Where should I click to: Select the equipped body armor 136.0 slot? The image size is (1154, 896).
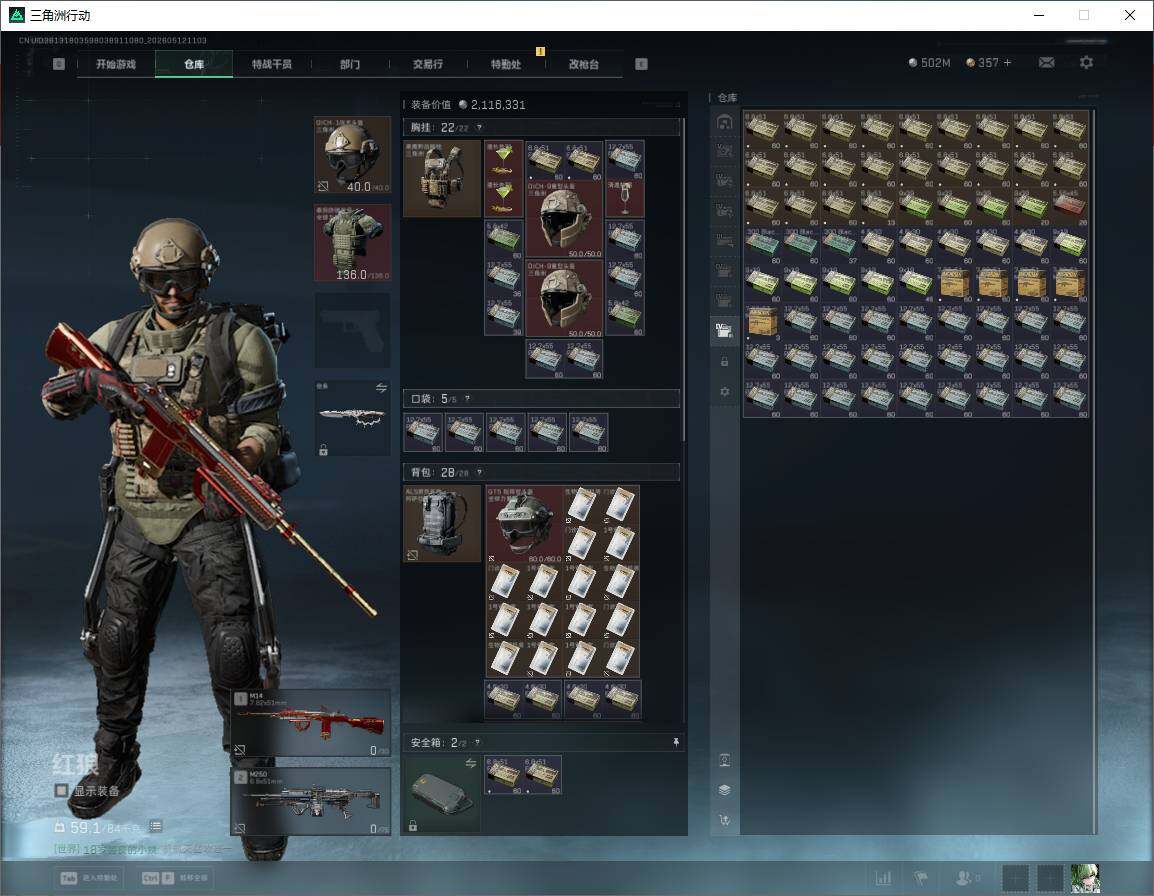click(x=353, y=243)
